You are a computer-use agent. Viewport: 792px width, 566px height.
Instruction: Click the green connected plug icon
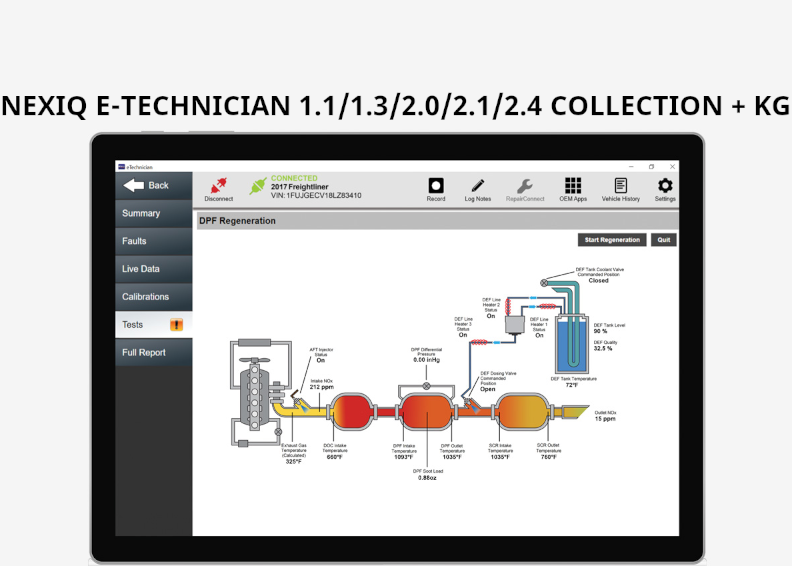(258, 186)
